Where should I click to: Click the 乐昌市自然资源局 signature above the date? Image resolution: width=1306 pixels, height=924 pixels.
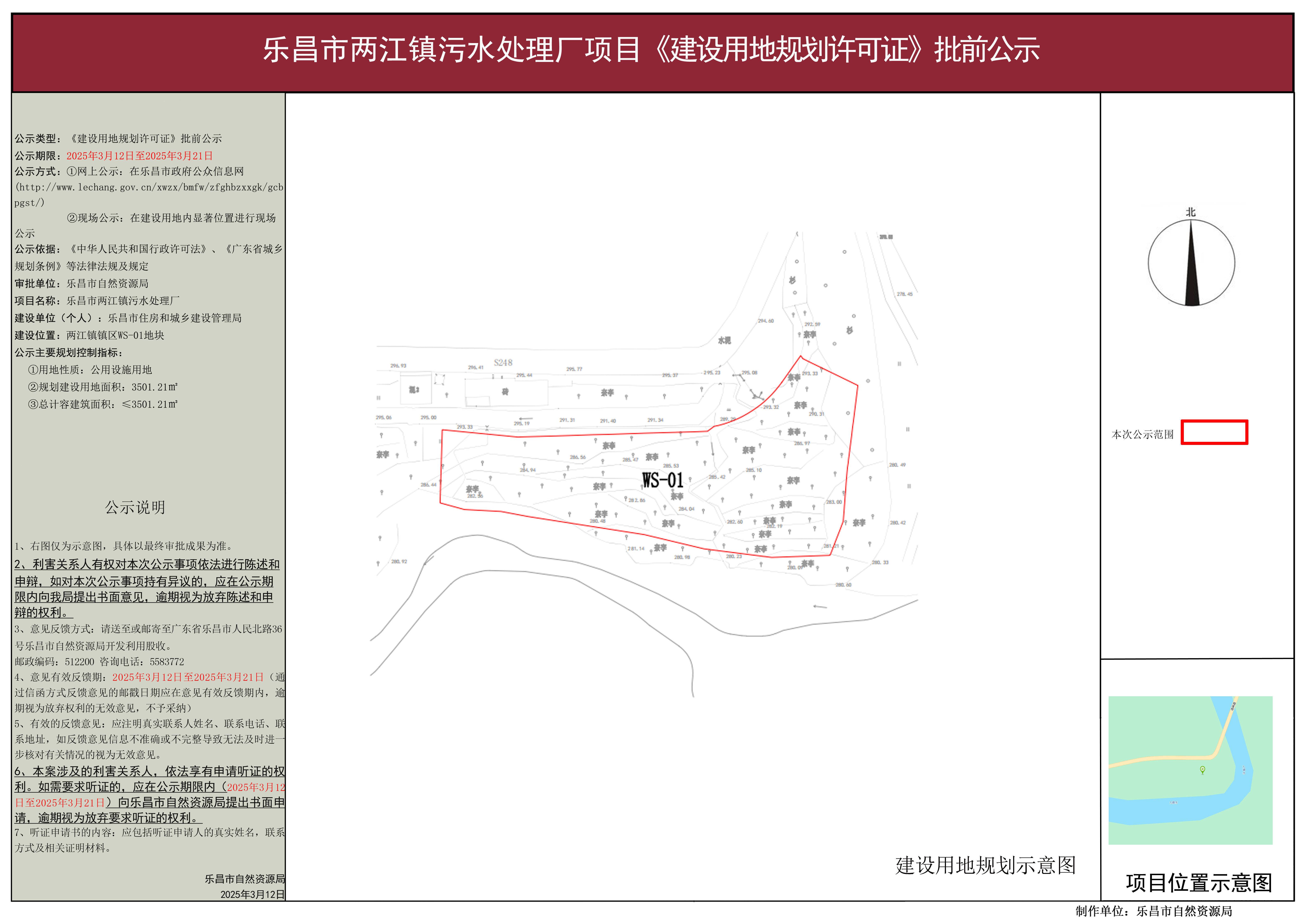[x=245, y=879]
